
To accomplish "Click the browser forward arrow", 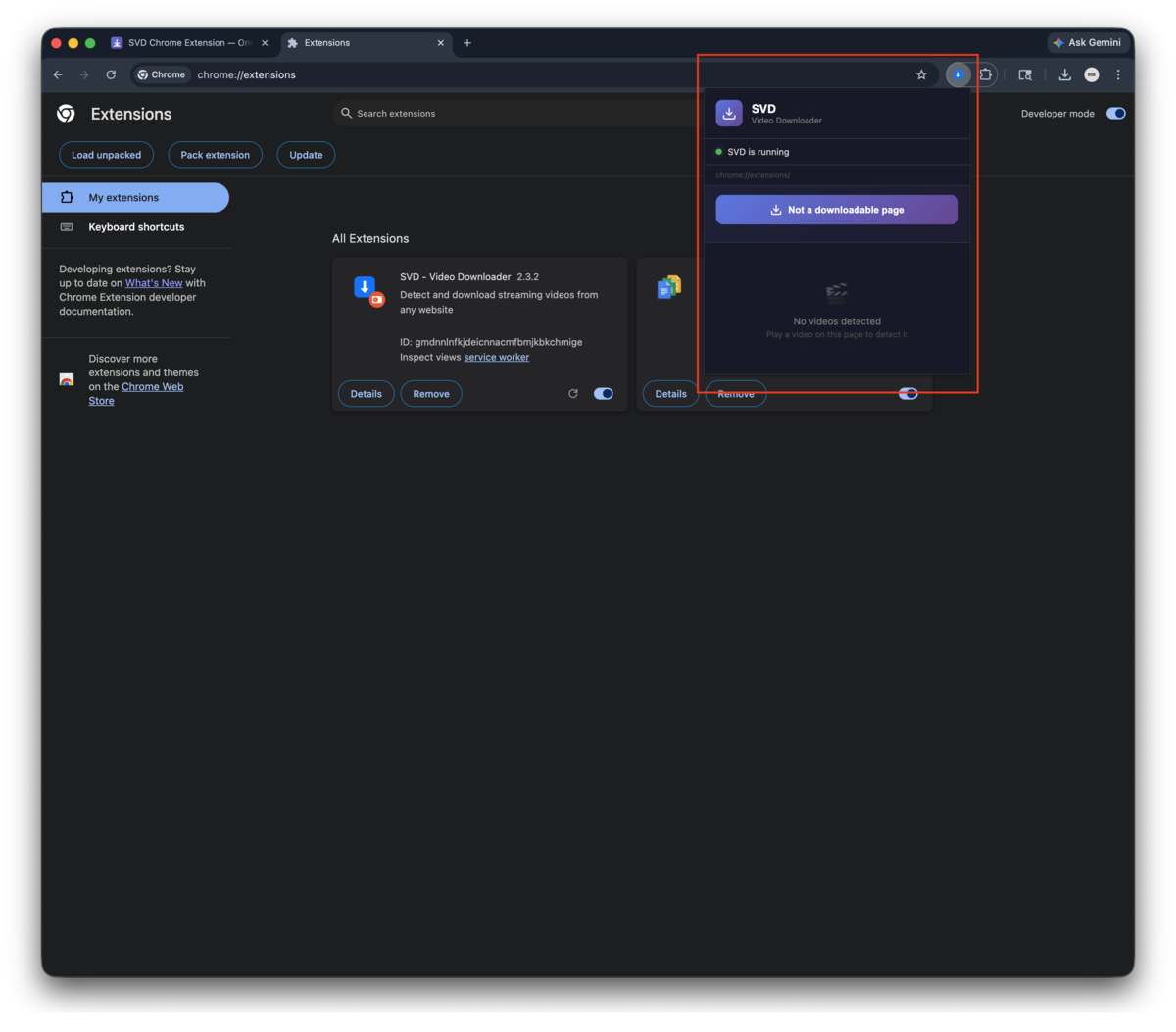I will (84, 74).
